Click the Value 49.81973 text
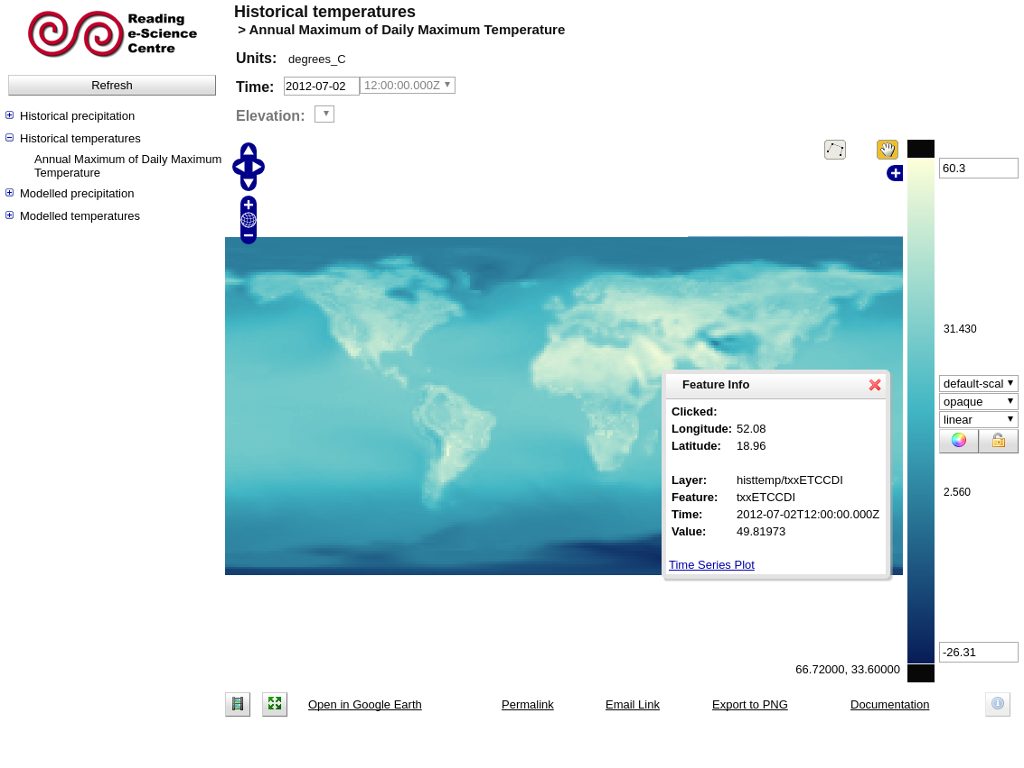Image resolution: width=1024 pixels, height=768 pixels. 761,532
